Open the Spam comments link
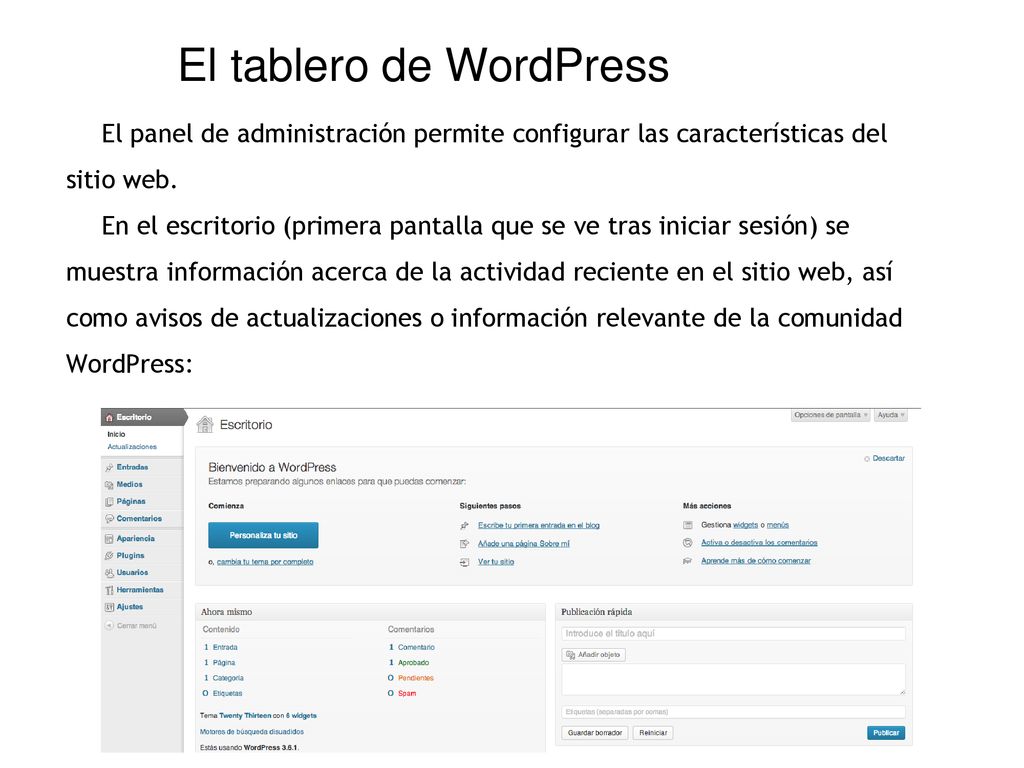This screenshot has width=1024, height=768. [407, 694]
